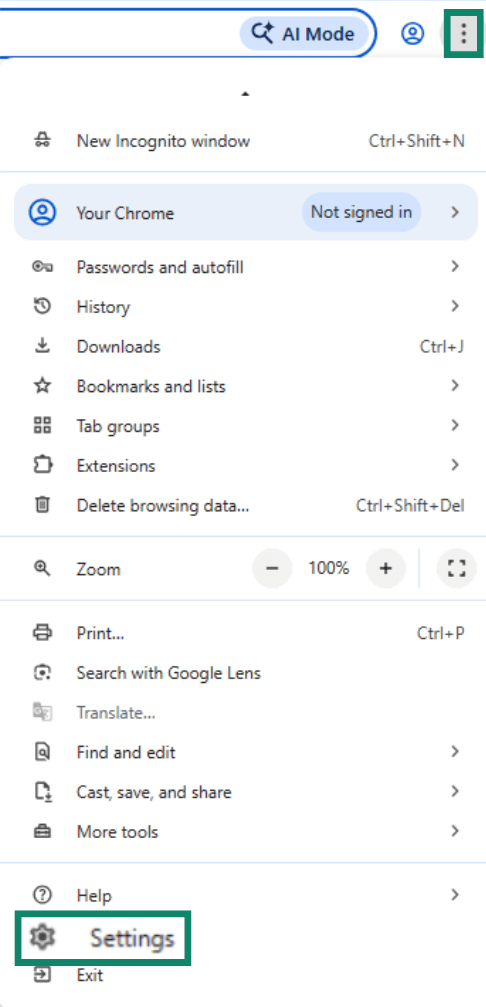Click the Translate icon
486x1007 pixels.
[x=42, y=712]
